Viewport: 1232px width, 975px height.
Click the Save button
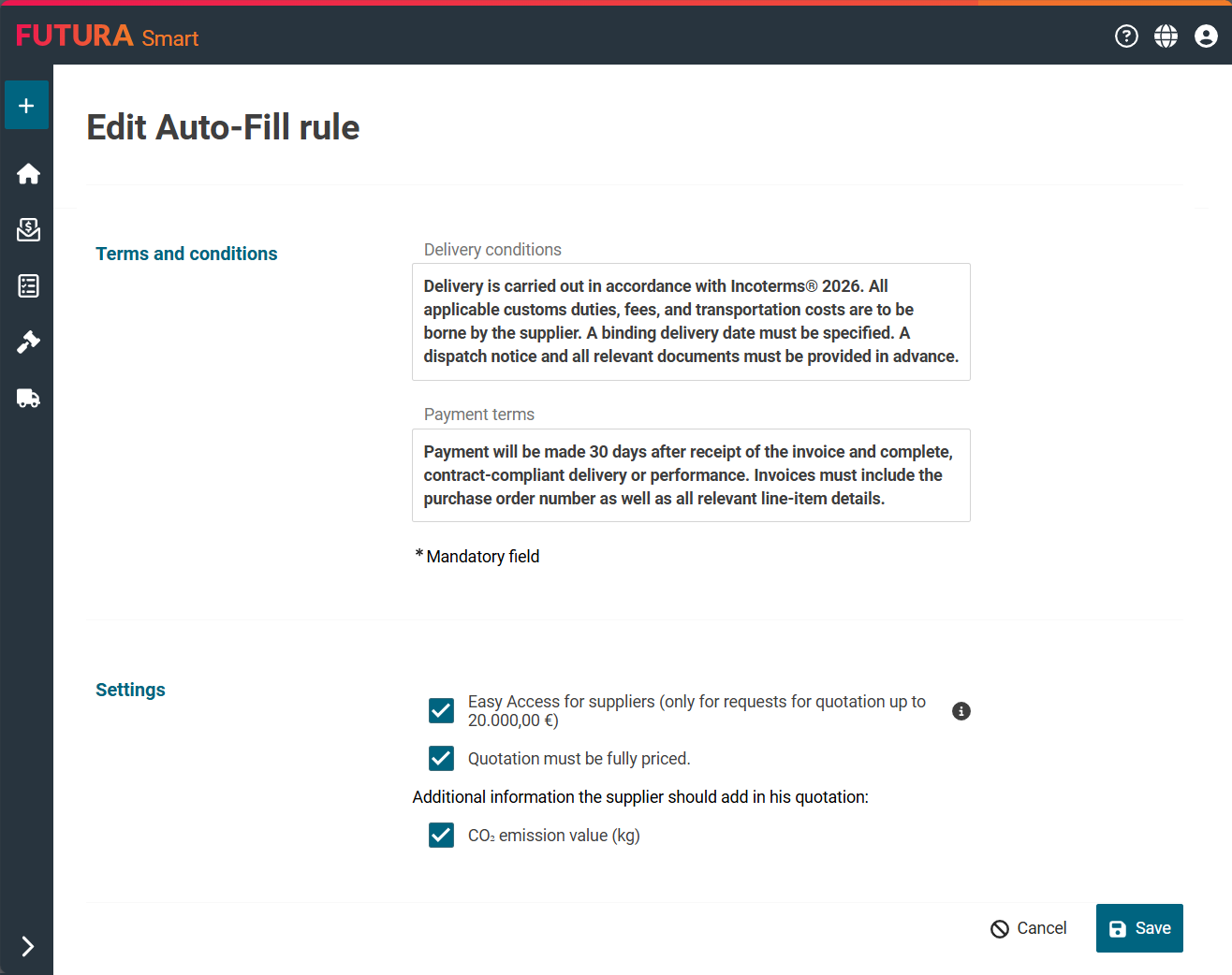pos(1139,928)
